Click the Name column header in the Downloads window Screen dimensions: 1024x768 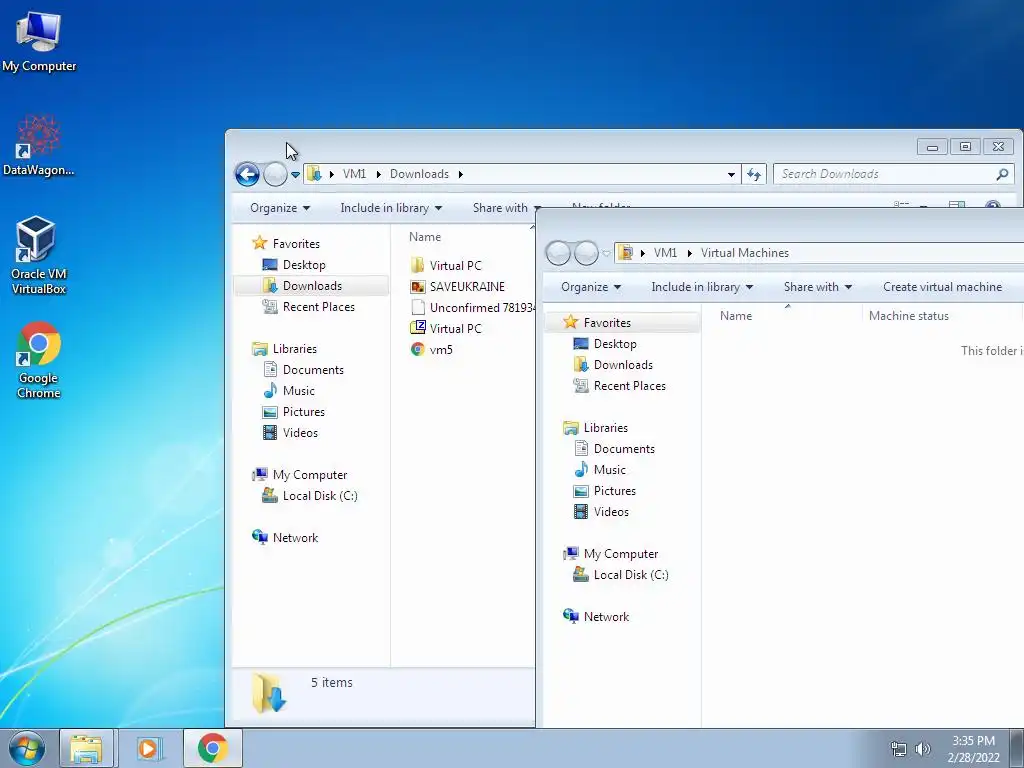pyautogui.click(x=425, y=237)
